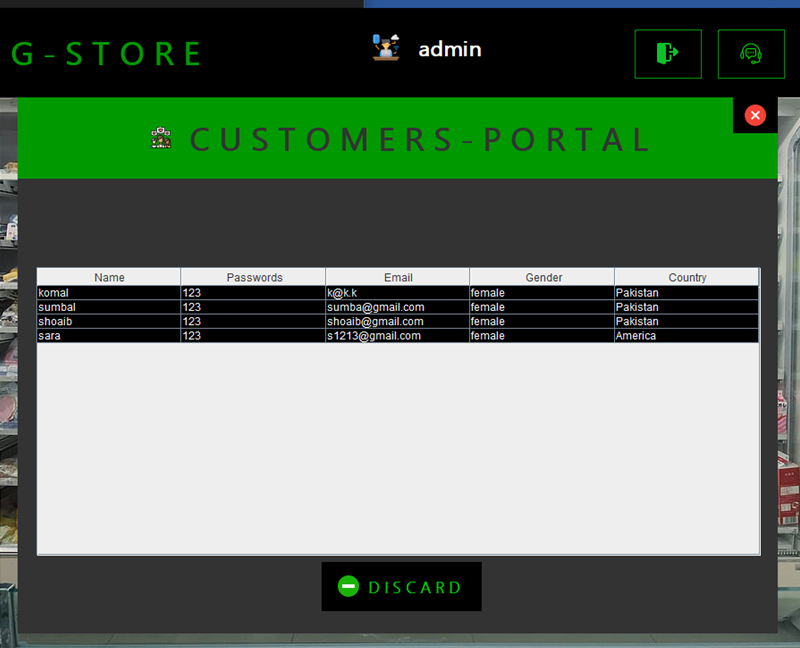Click the DISCARD button

[402, 586]
